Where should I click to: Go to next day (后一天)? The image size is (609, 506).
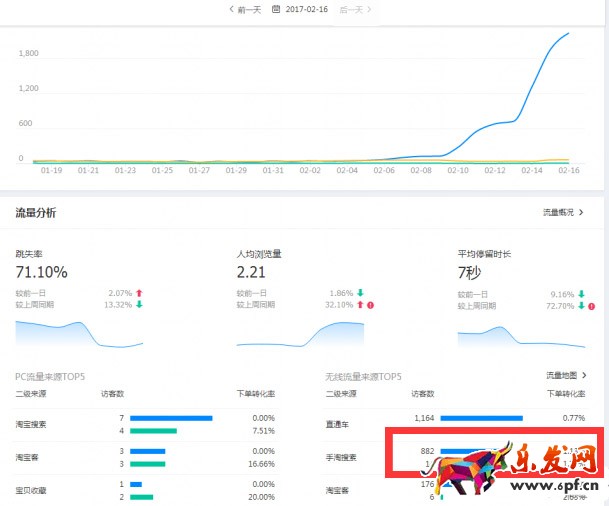(x=355, y=9)
